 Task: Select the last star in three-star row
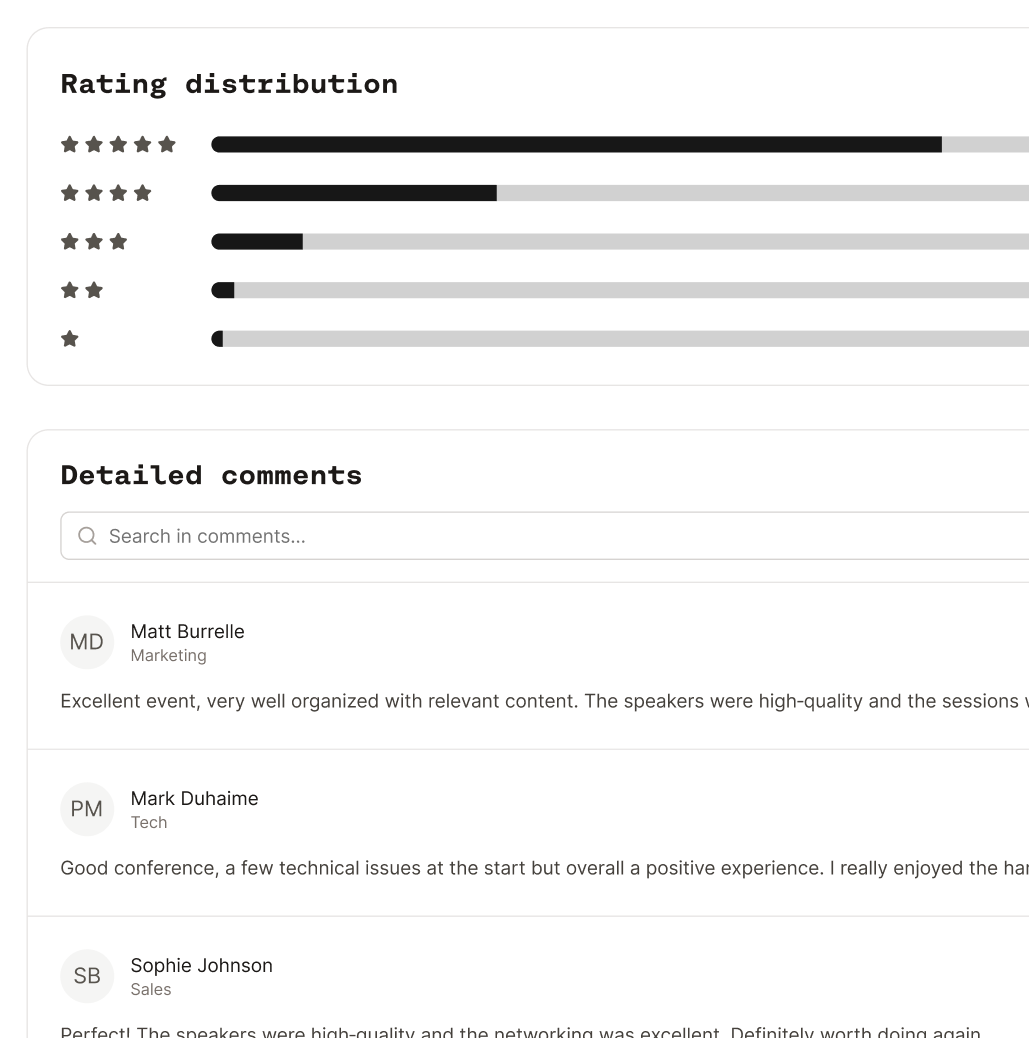[118, 241]
